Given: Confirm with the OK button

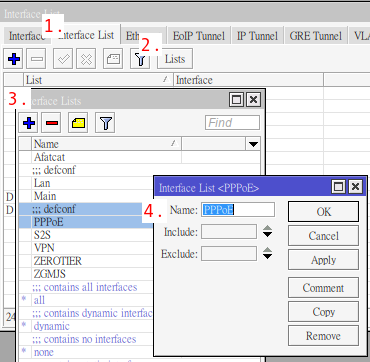Looking at the screenshot, I should (323, 211).
